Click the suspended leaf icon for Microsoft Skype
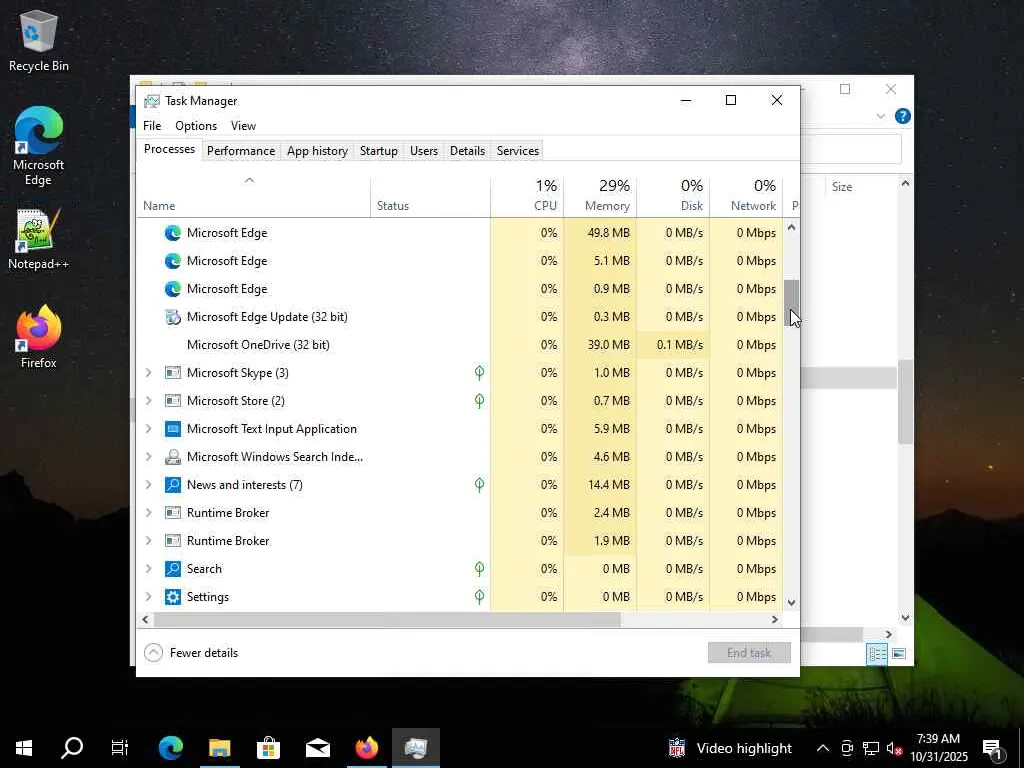Image resolution: width=1024 pixels, height=768 pixels. 479,373
